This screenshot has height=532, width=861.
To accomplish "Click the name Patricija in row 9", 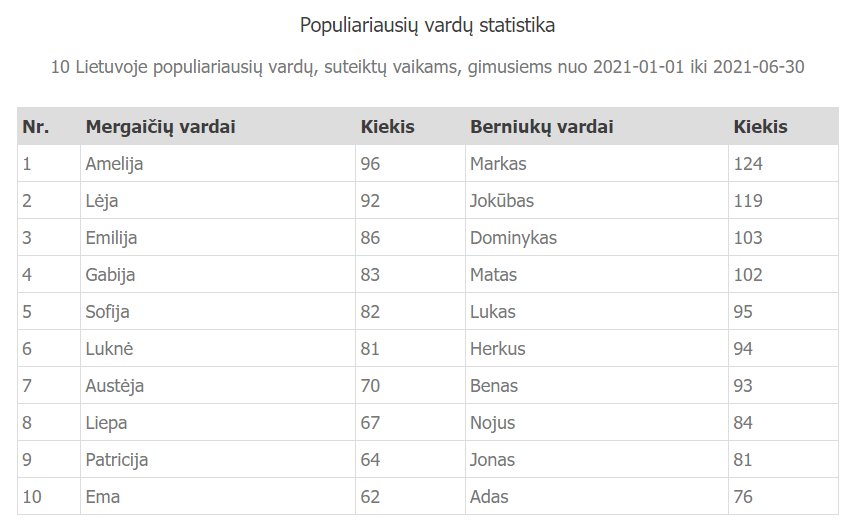I will click(x=116, y=460).
